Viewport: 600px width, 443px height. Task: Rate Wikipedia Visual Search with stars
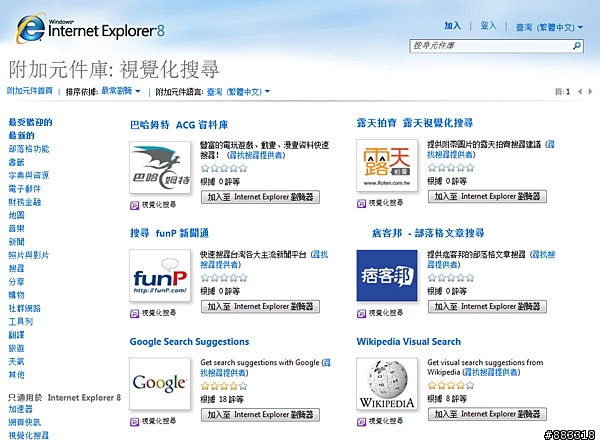click(451, 385)
